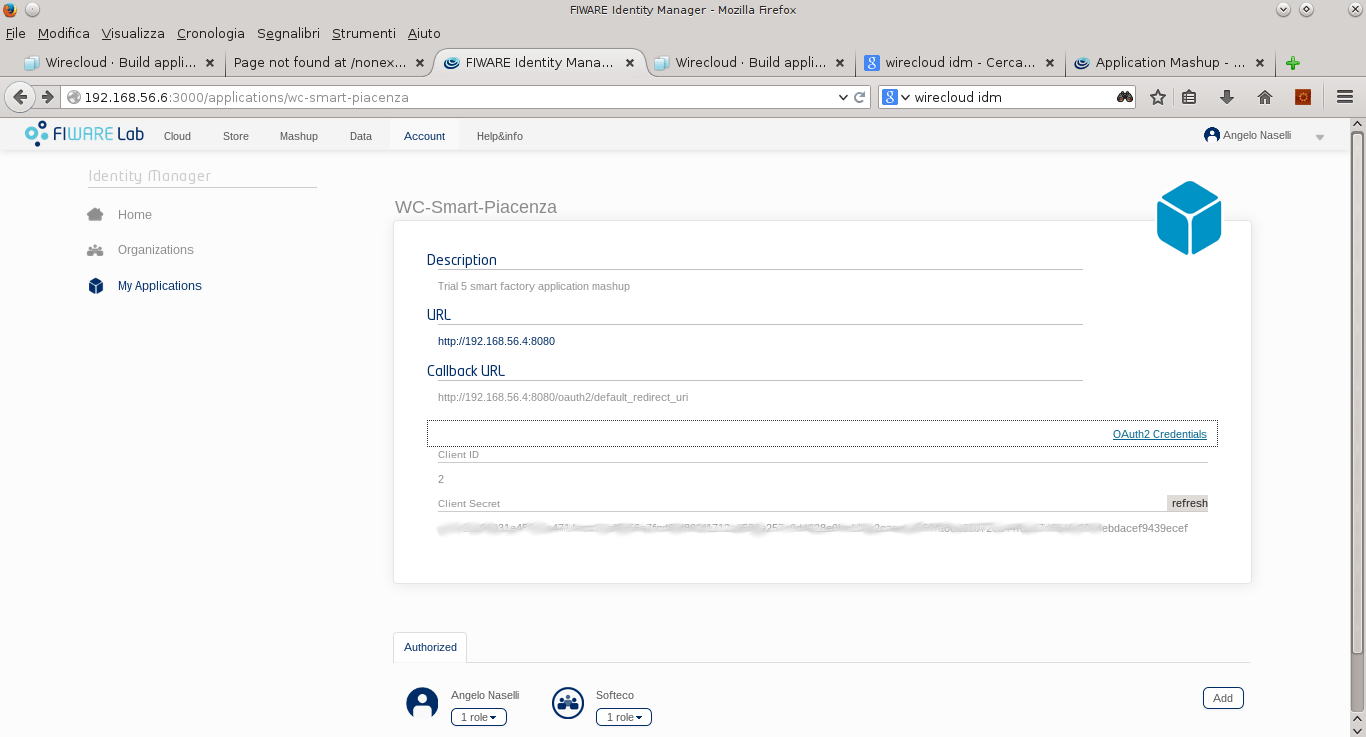This screenshot has width=1366, height=737.
Task: Click the My Applications sidebar link
Action: coord(160,286)
